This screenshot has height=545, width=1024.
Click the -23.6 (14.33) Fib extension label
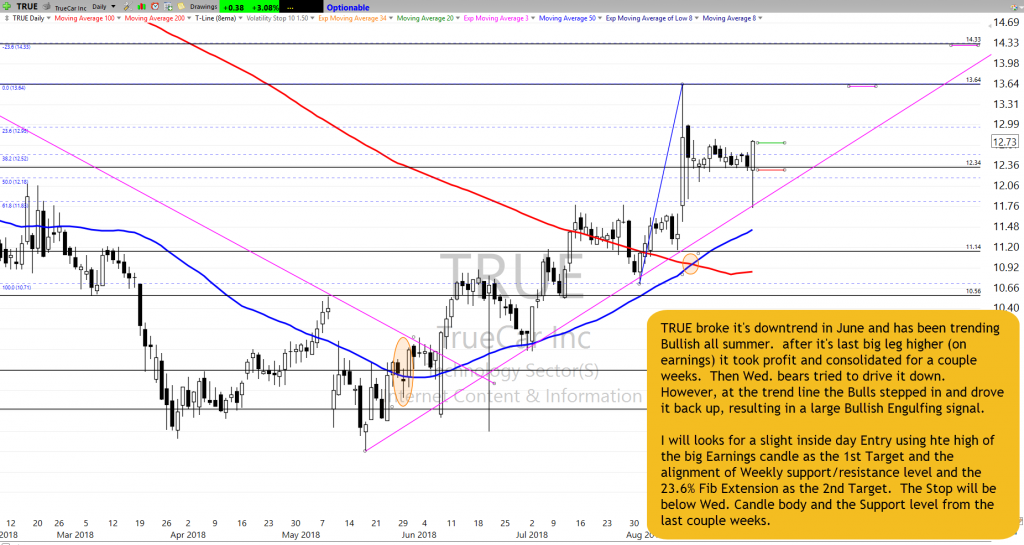16,47
